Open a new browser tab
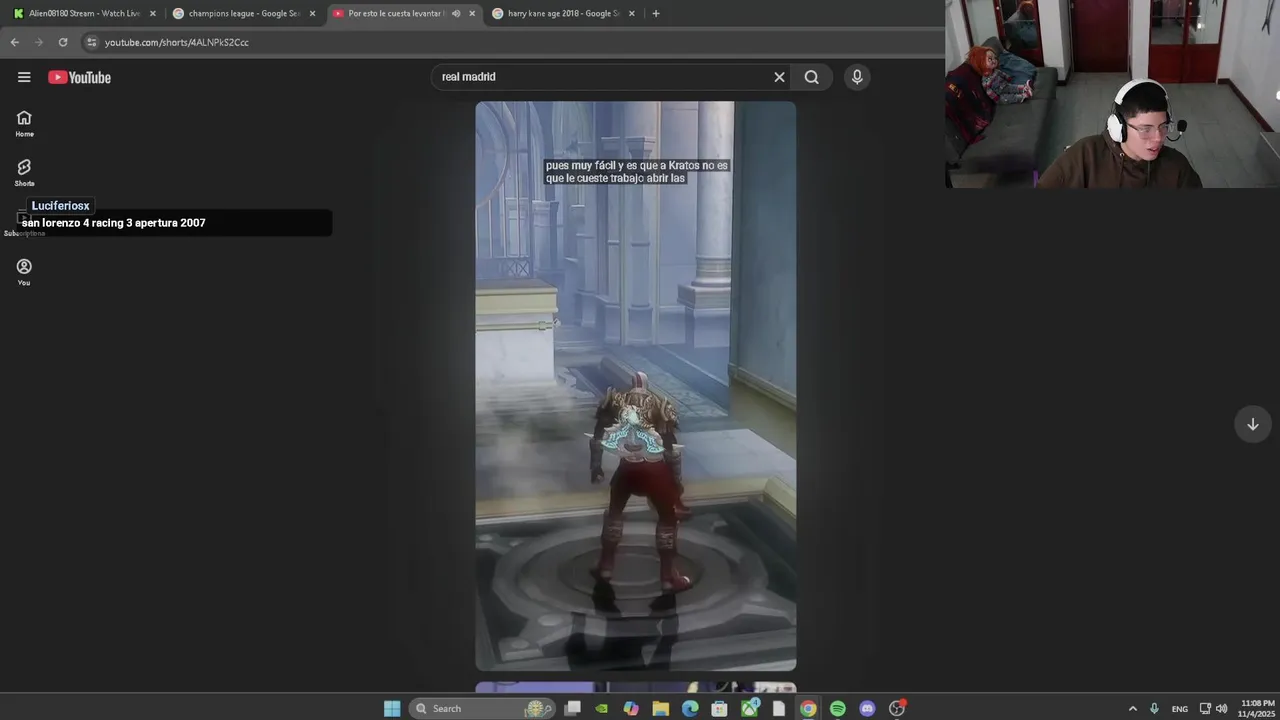This screenshot has width=1280, height=720. pos(655,13)
